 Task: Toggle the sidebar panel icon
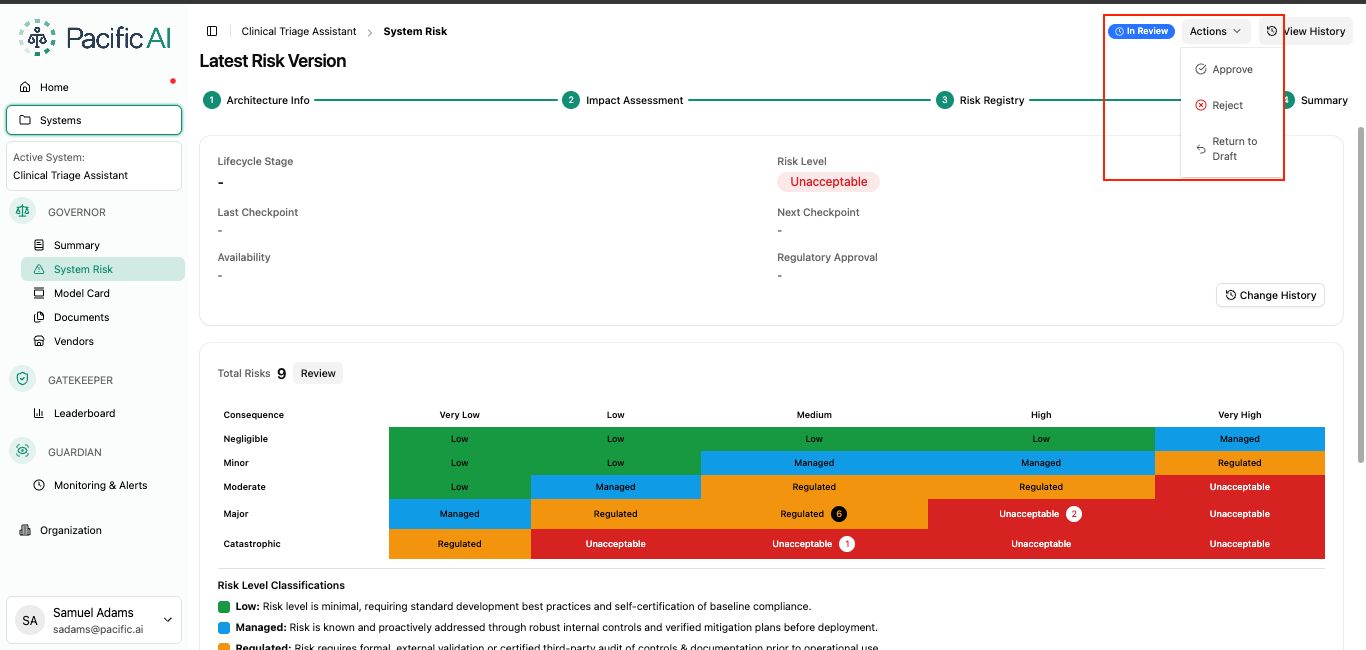point(212,31)
